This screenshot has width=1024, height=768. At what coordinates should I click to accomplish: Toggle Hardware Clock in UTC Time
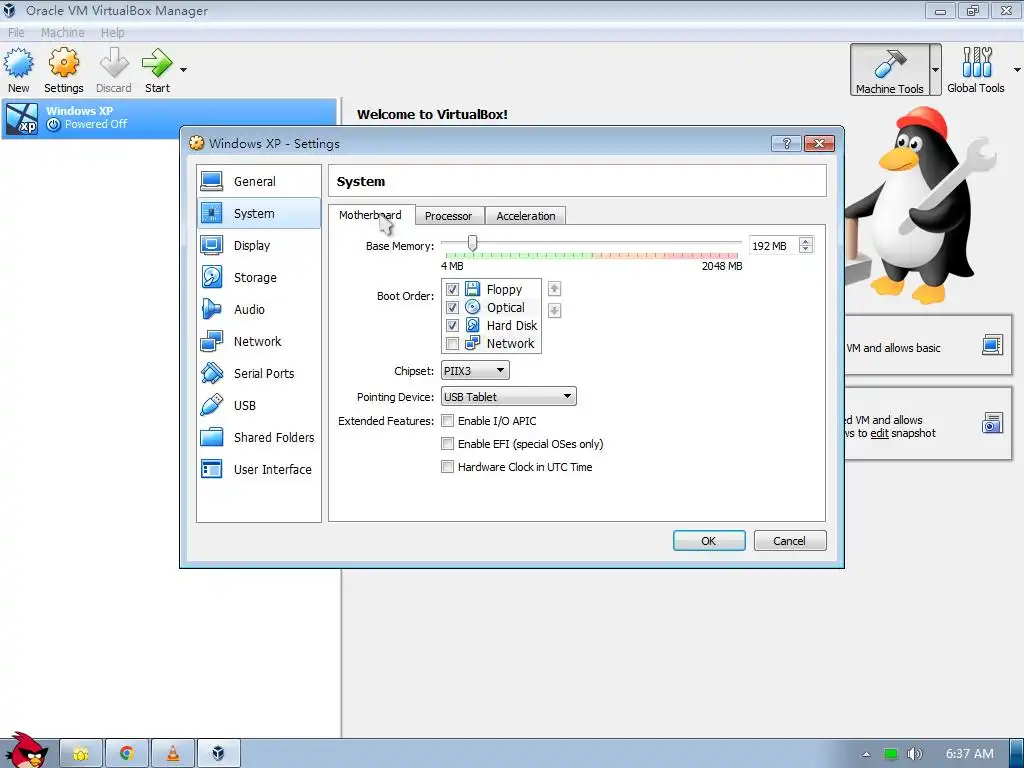(447, 467)
